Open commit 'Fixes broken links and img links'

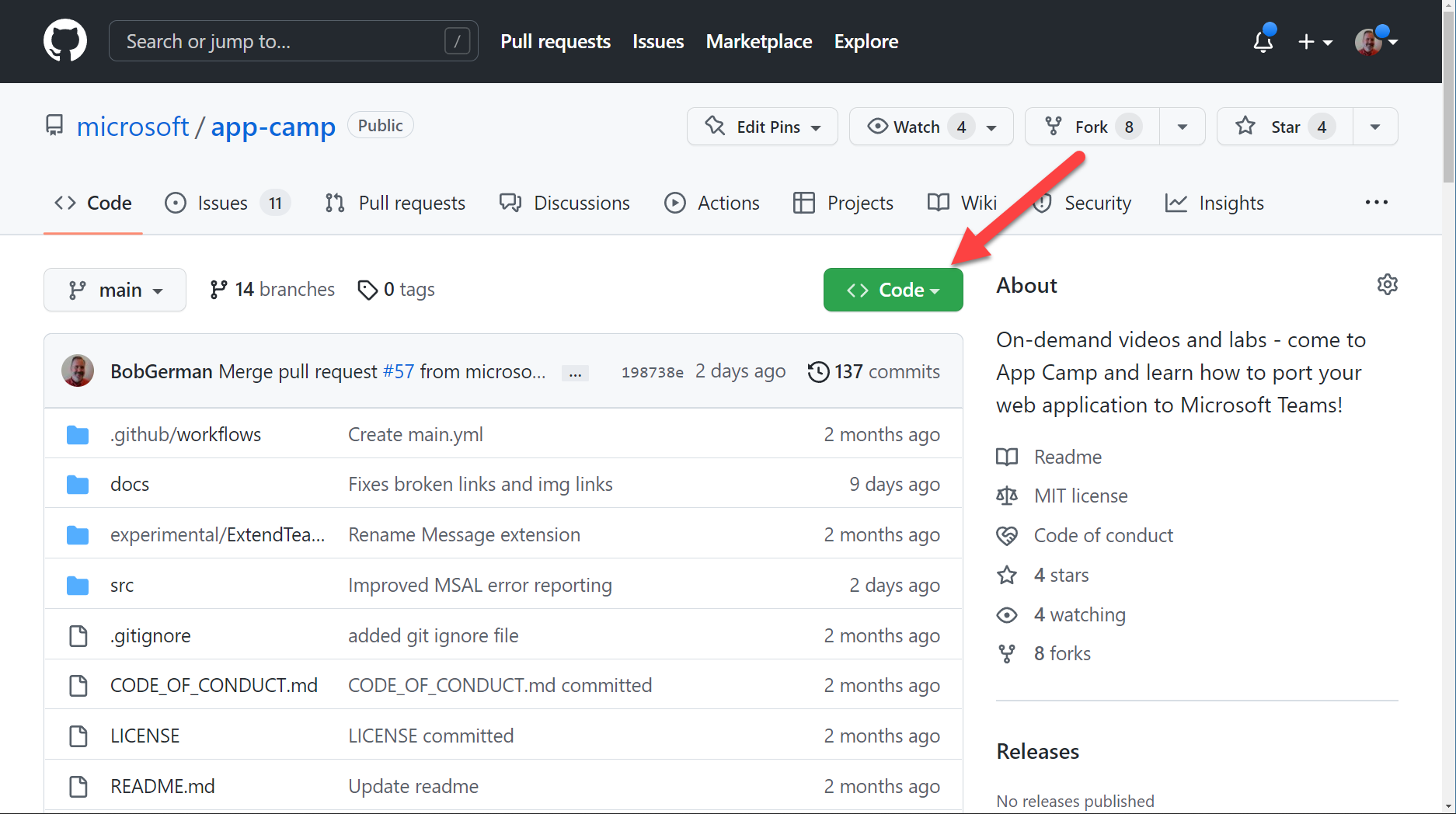[480, 484]
